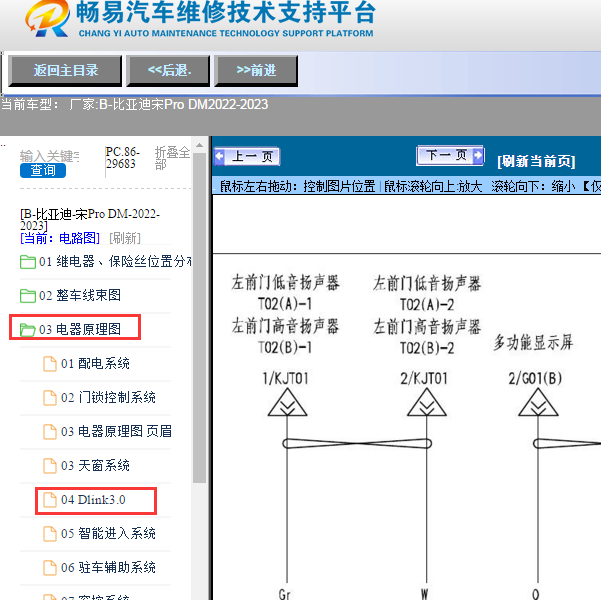Image resolution: width=601 pixels, height=600 pixels.
Task: Click the right arrow icon on 下一页
Action: [478, 155]
